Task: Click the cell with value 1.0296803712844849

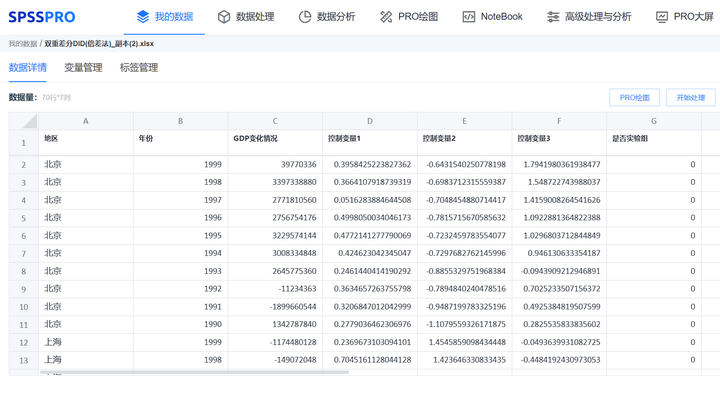Action: 559,236
